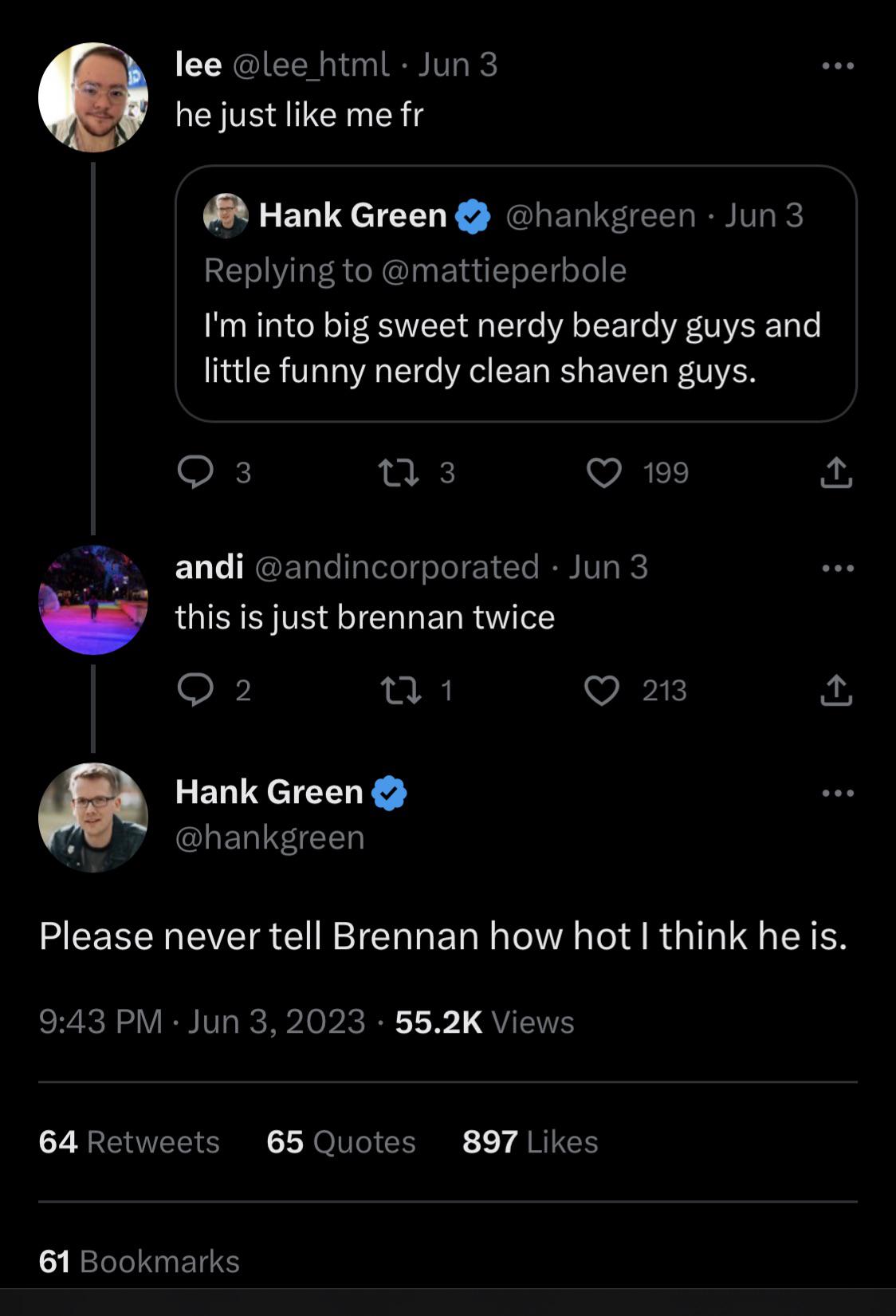Reply to andi's tweet via comment icon
Screen dimensions: 896x1316
click(x=195, y=690)
